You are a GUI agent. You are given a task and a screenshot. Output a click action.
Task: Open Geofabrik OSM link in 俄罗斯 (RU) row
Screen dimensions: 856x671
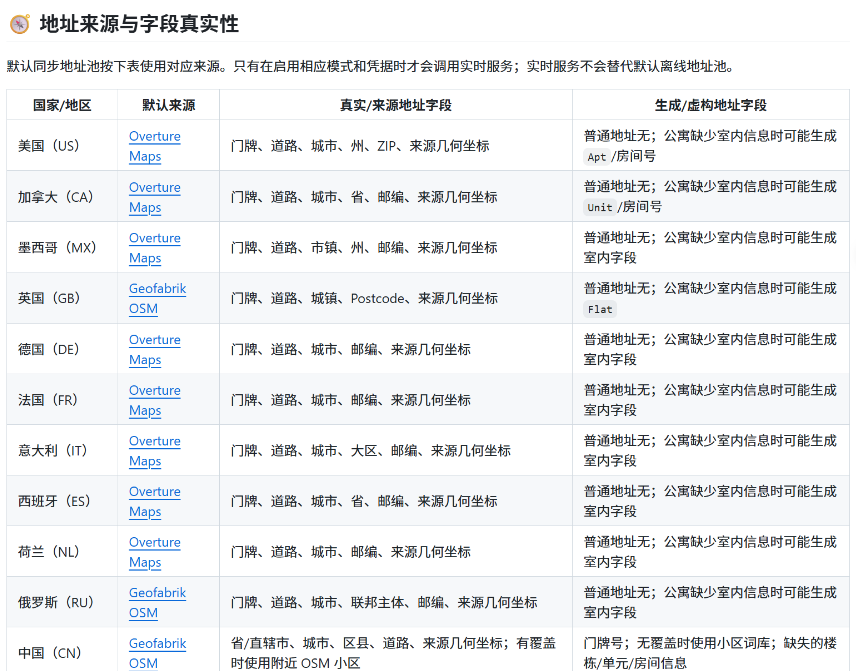tap(157, 602)
